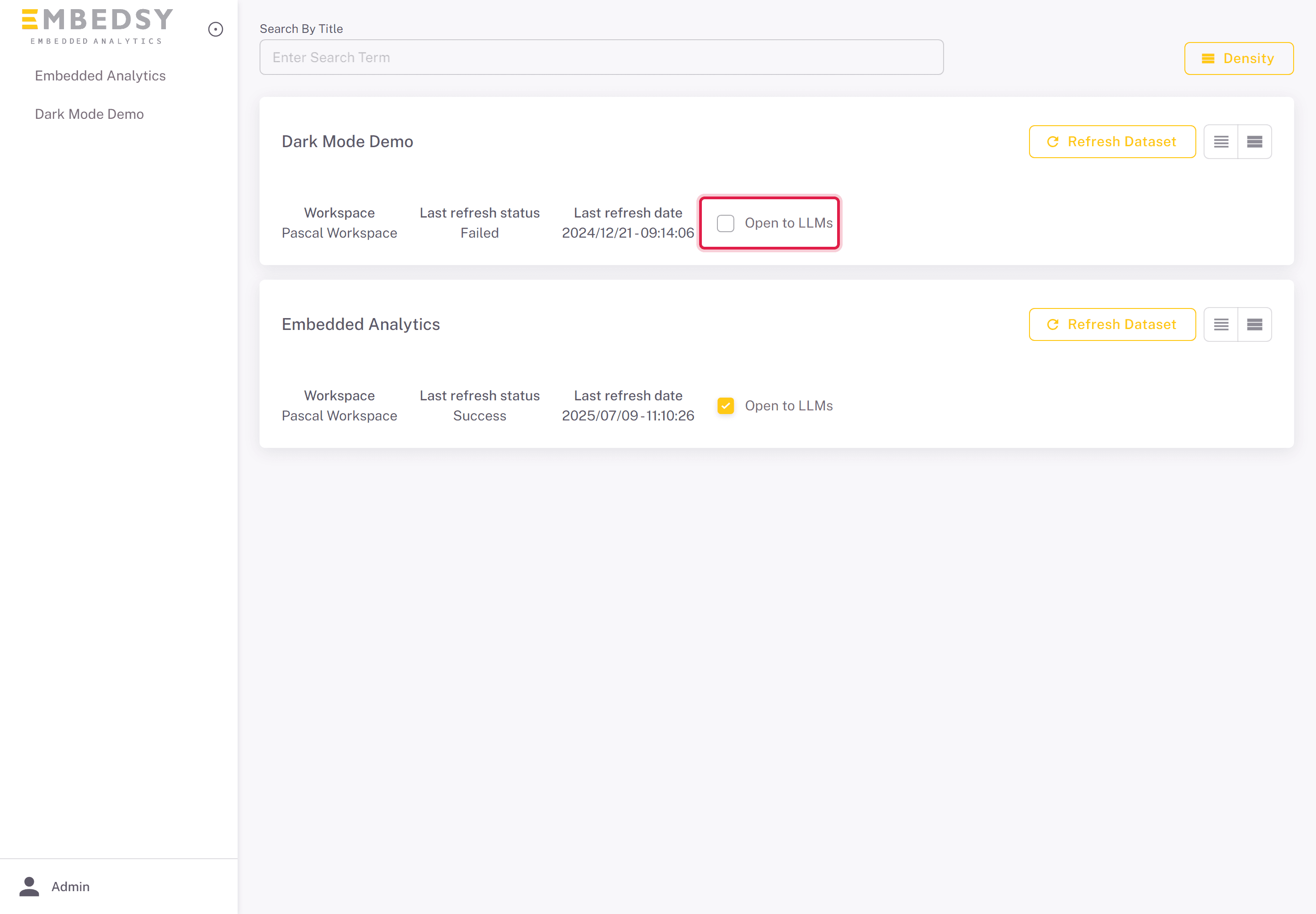Select dense list view for Dark Mode Demo
Viewport: 1316px width, 914px height.
(x=1255, y=142)
